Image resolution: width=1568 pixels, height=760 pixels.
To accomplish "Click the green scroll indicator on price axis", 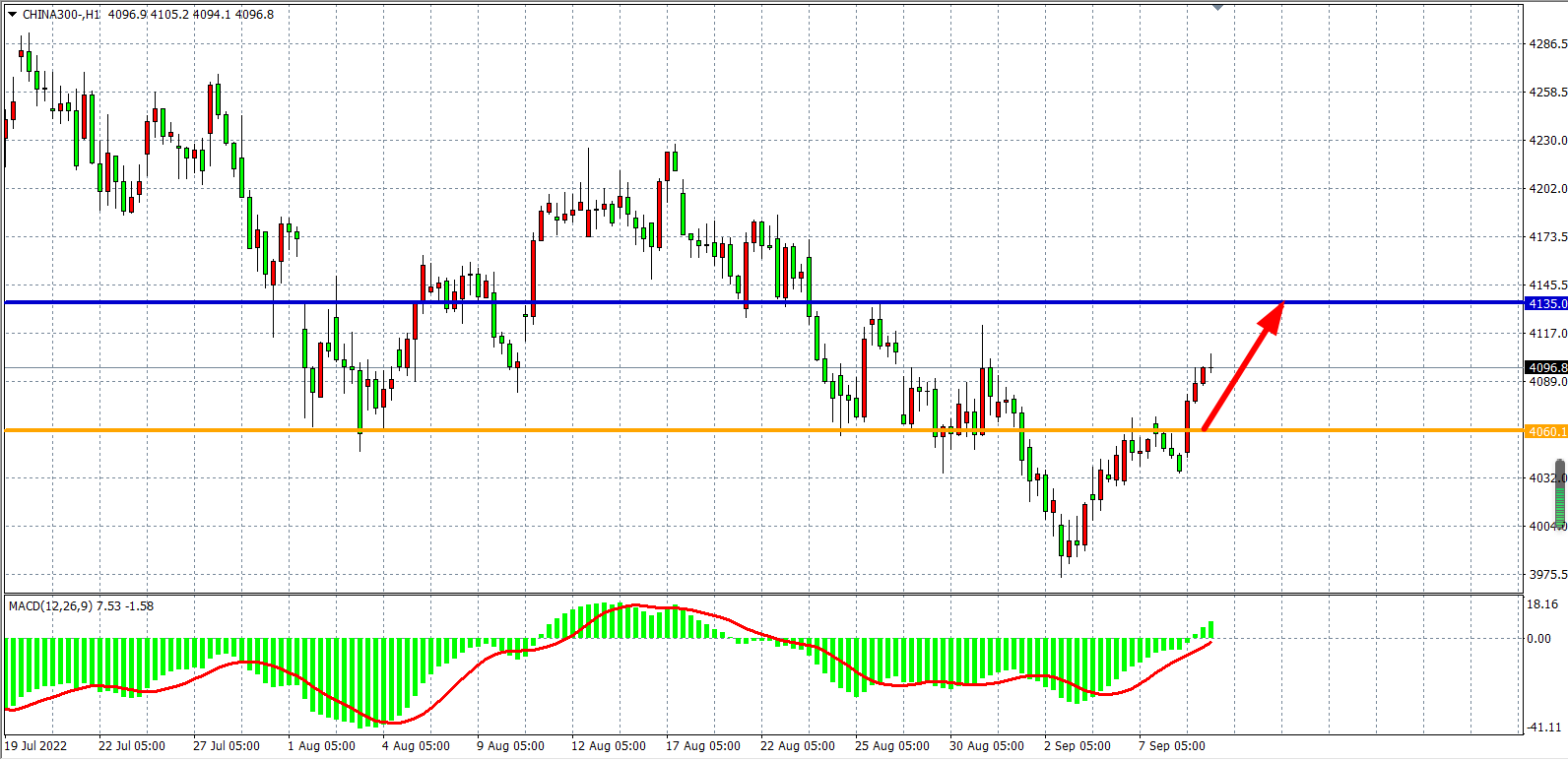I will click(x=1560, y=492).
